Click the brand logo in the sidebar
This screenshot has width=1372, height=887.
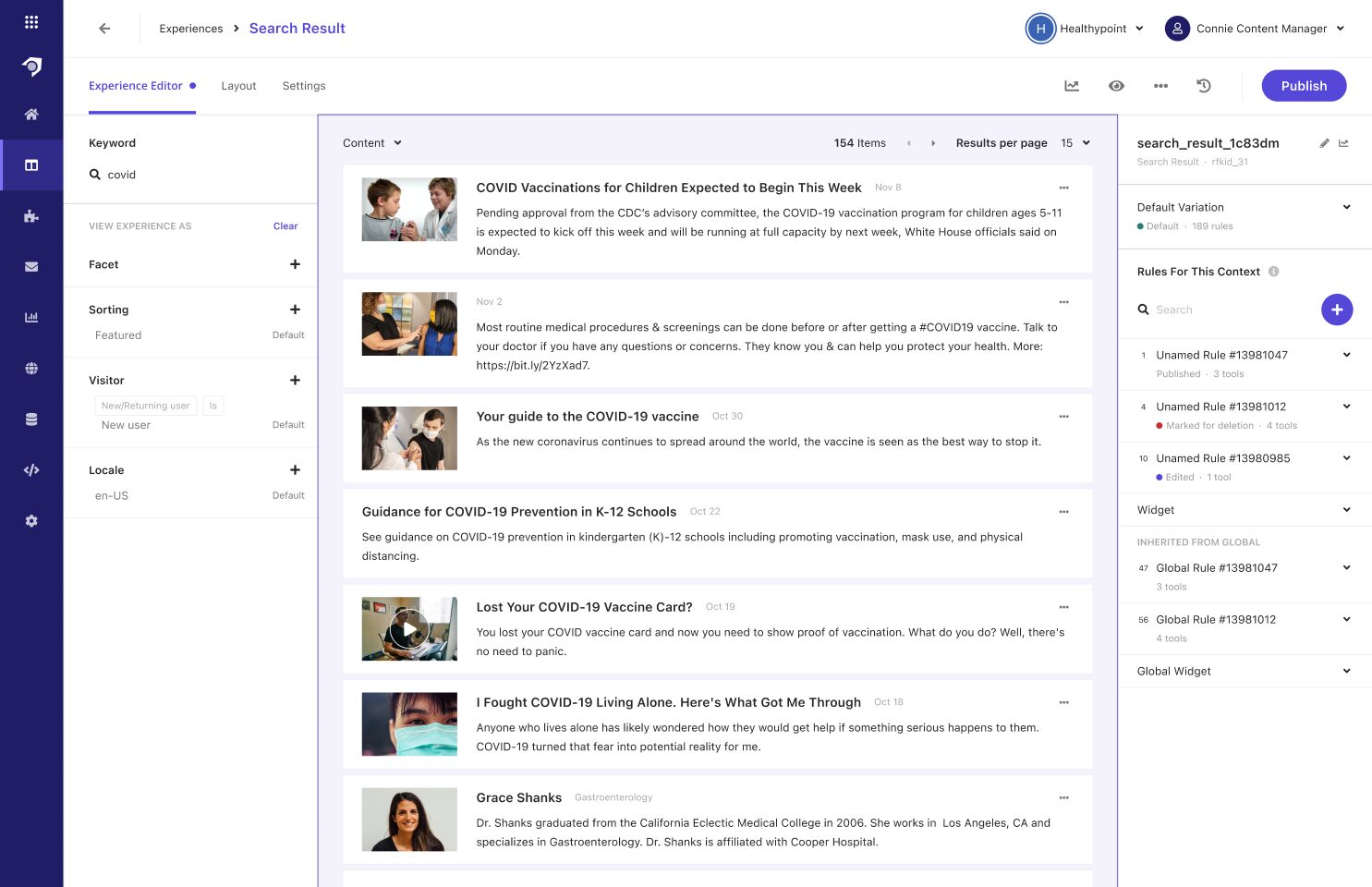[x=31, y=67]
